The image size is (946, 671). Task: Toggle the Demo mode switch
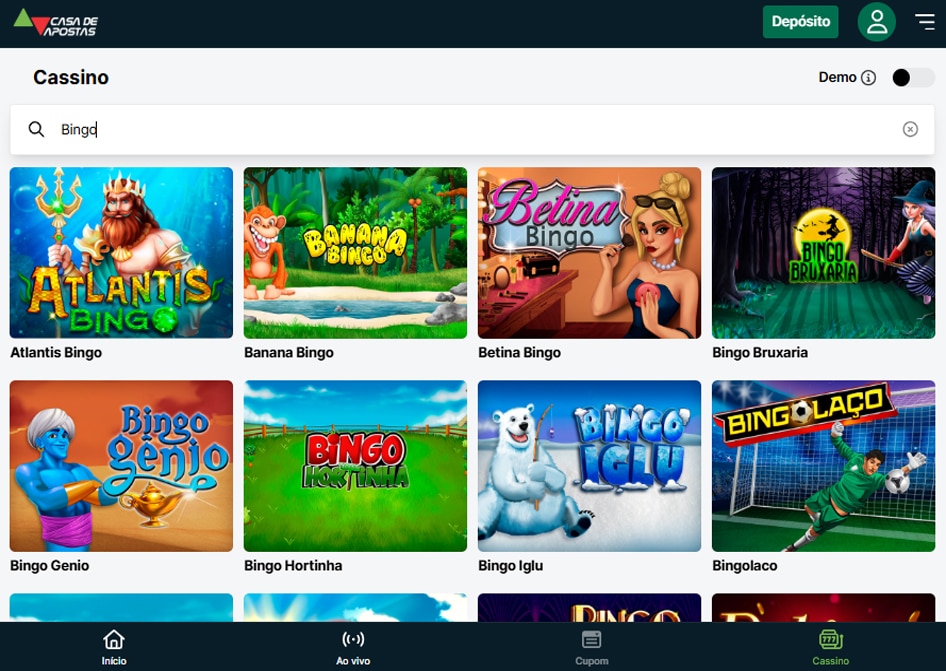point(912,78)
